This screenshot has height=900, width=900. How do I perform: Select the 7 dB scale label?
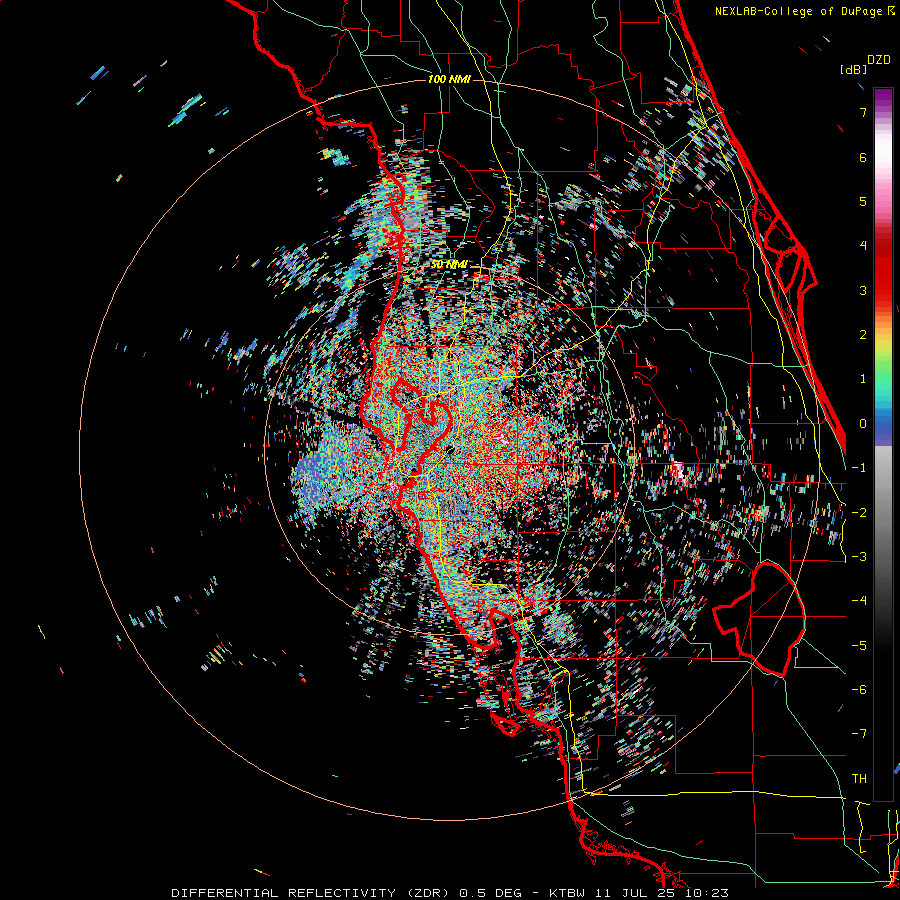pyautogui.click(x=863, y=112)
